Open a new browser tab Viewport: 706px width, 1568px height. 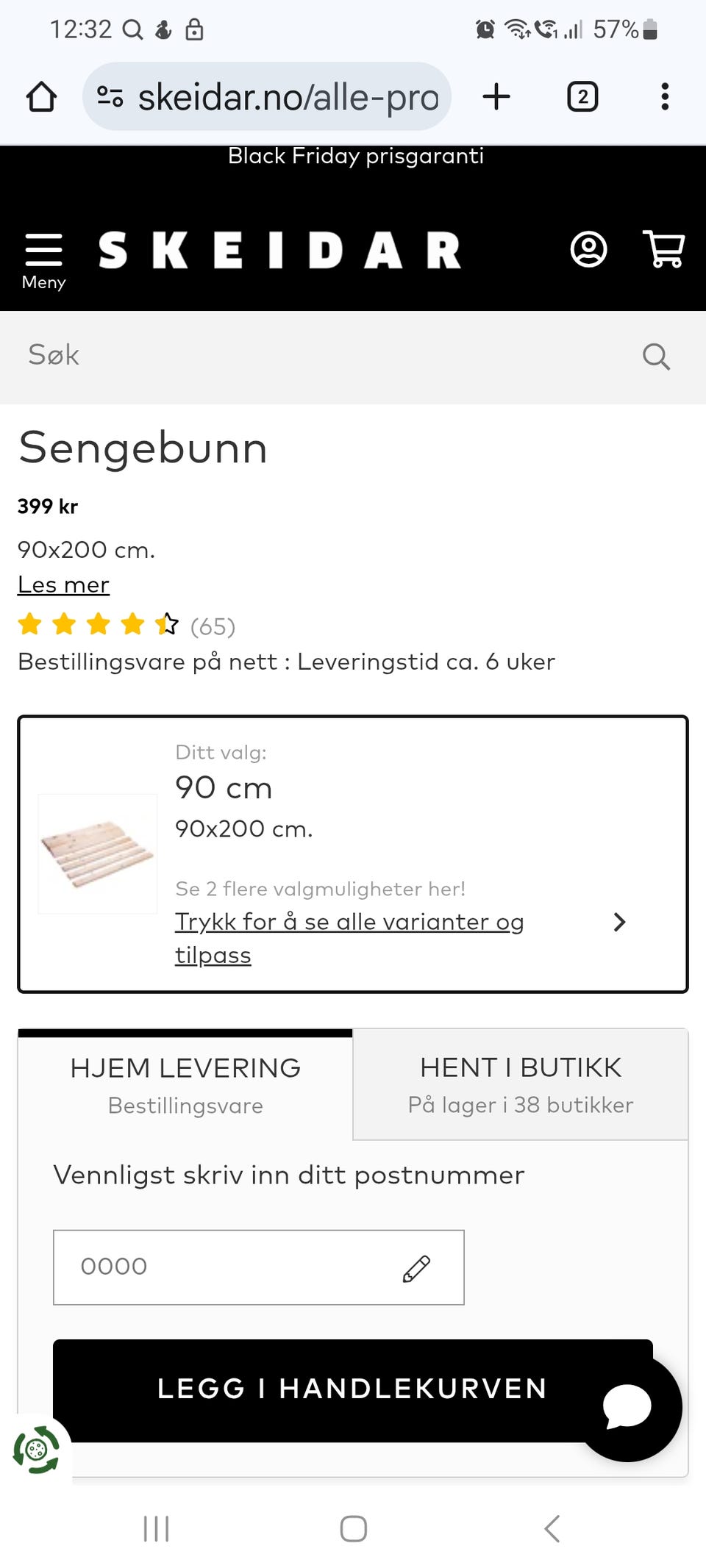coord(496,96)
